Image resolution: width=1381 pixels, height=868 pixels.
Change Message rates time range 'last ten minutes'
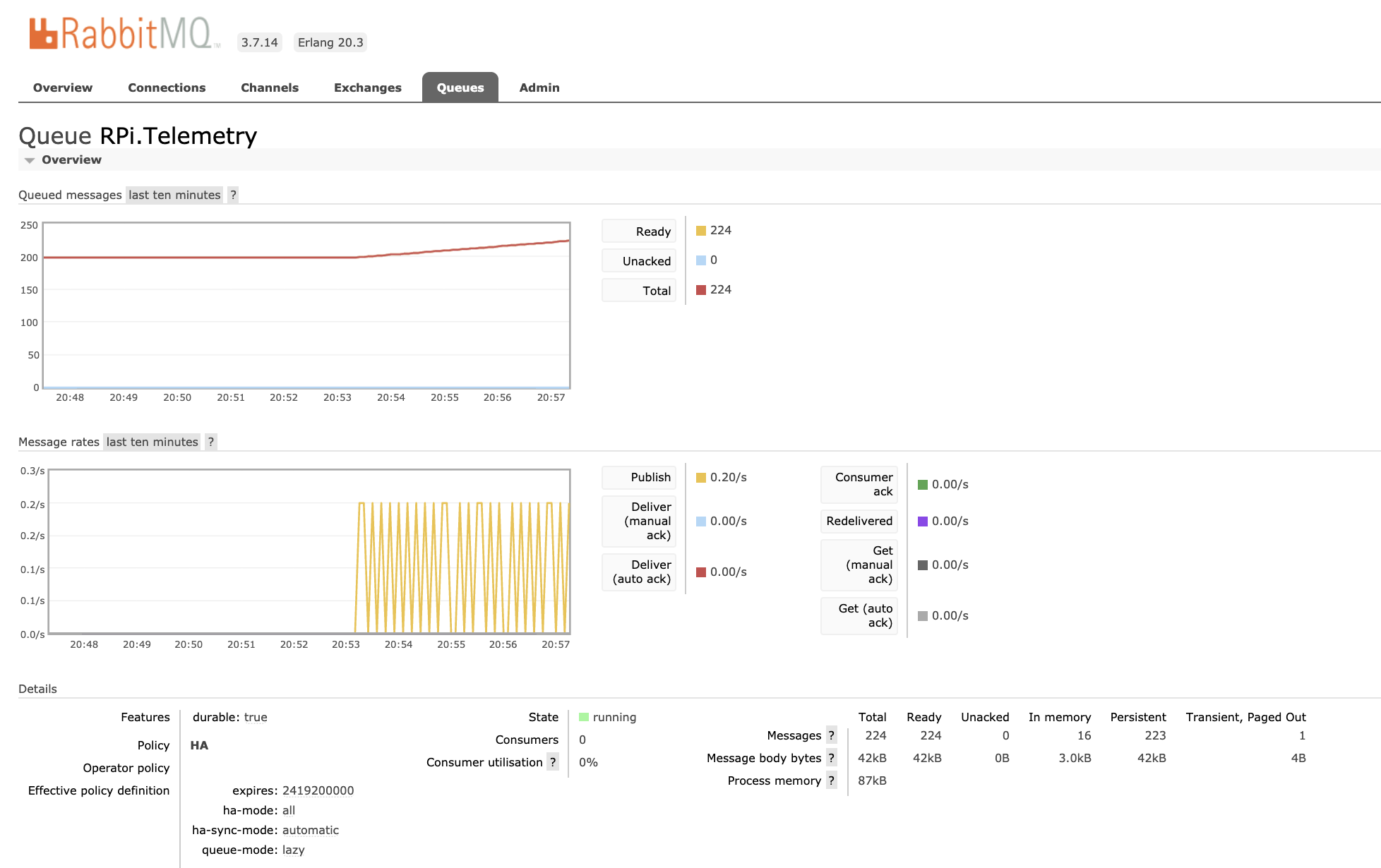click(x=153, y=442)
